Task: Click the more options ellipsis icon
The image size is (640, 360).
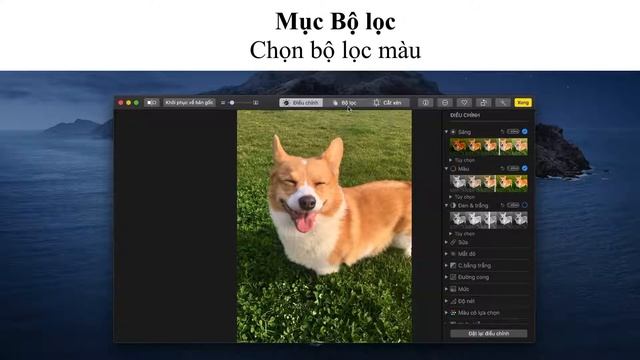Action: tap(445, 103)
